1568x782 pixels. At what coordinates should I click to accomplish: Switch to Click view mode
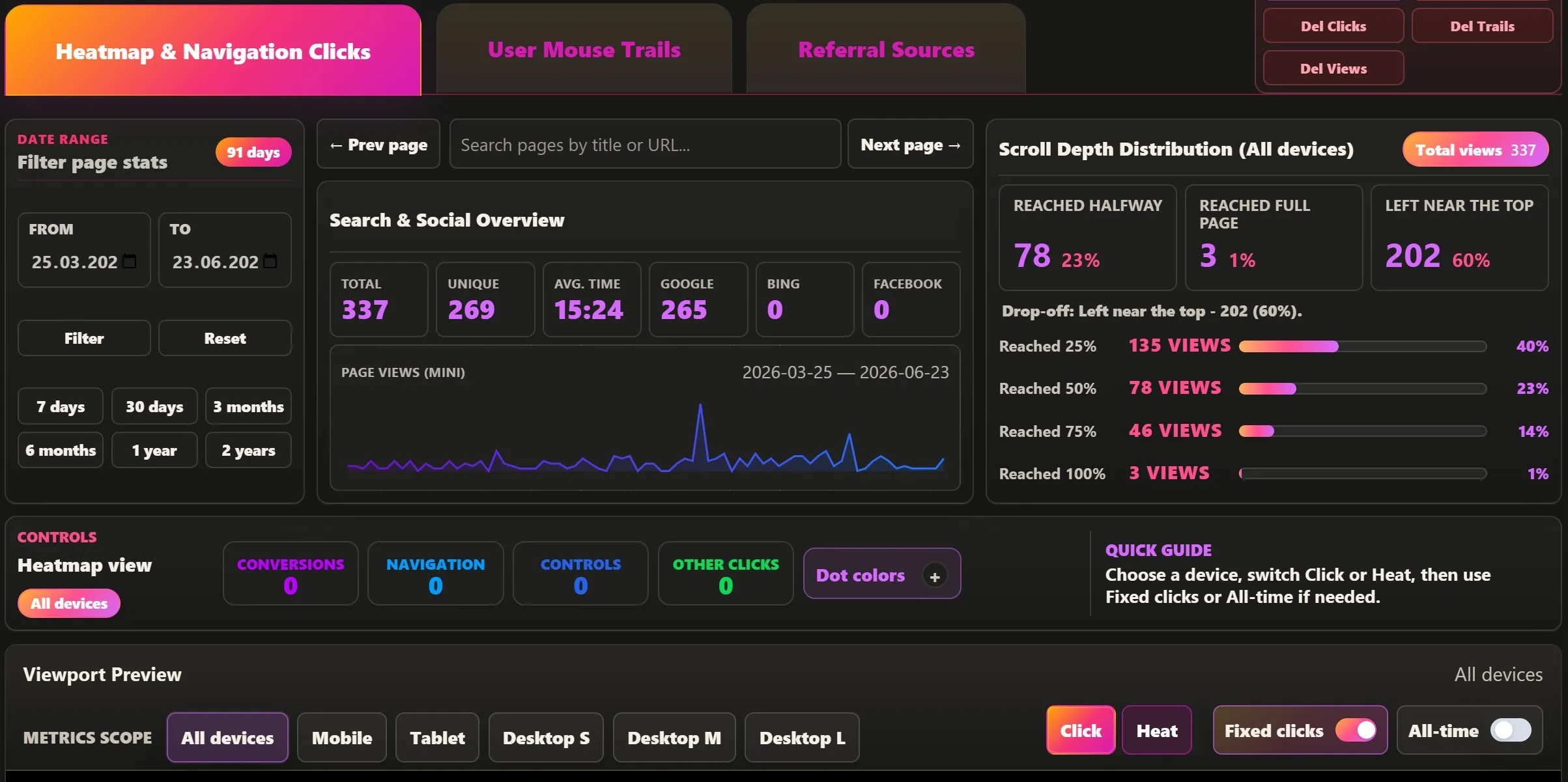pyautogui.click(x=1081, y=730)
